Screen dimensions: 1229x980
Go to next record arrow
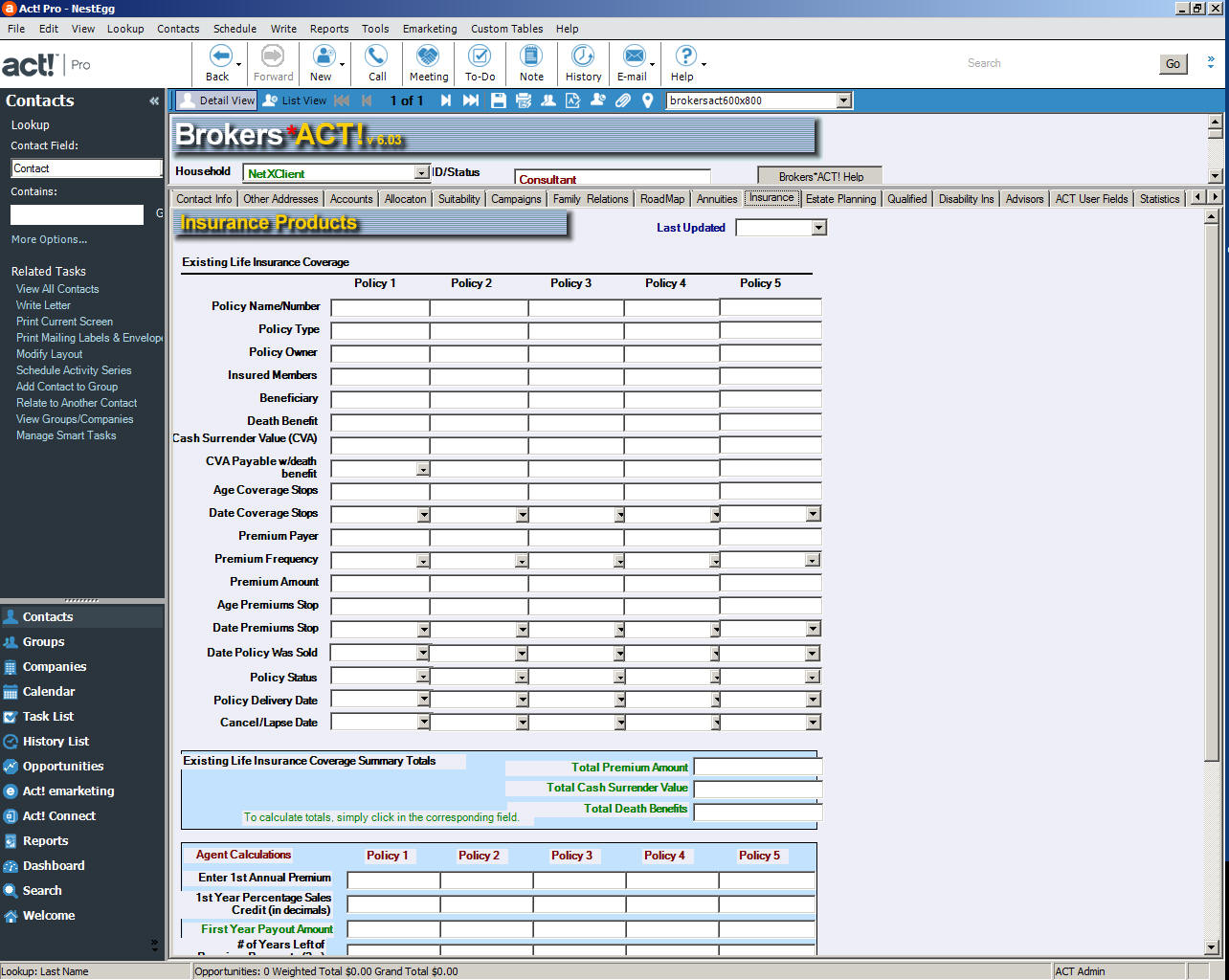pyautogui.click(x=446, y=100)
